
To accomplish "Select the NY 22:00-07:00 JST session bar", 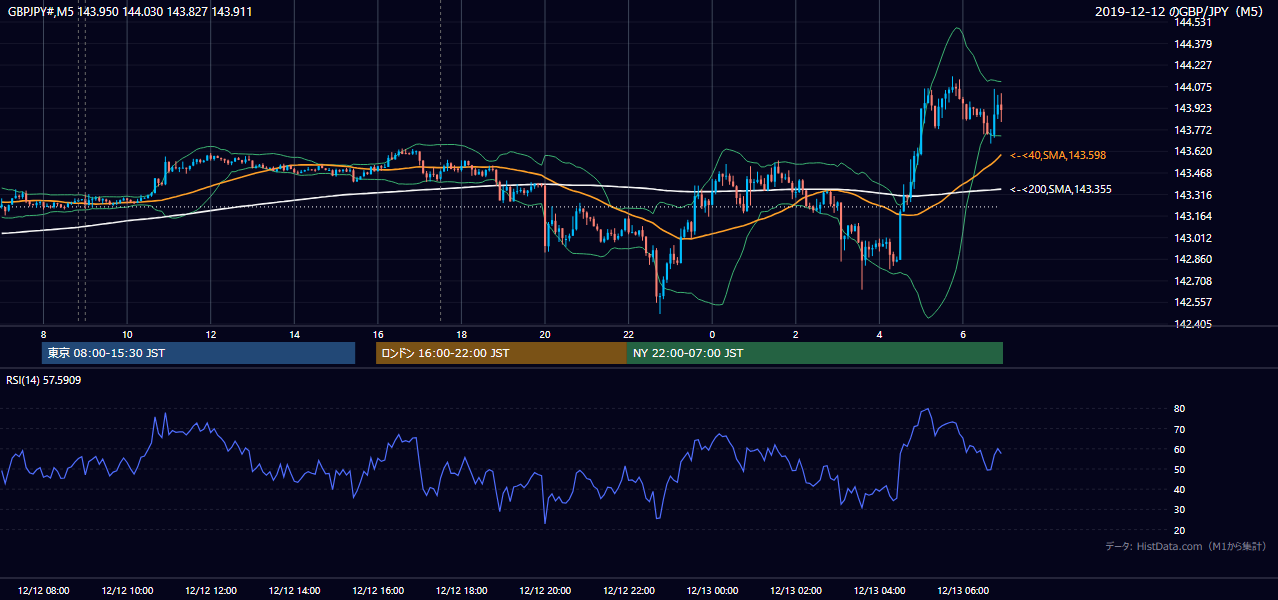I will point(815,353).
